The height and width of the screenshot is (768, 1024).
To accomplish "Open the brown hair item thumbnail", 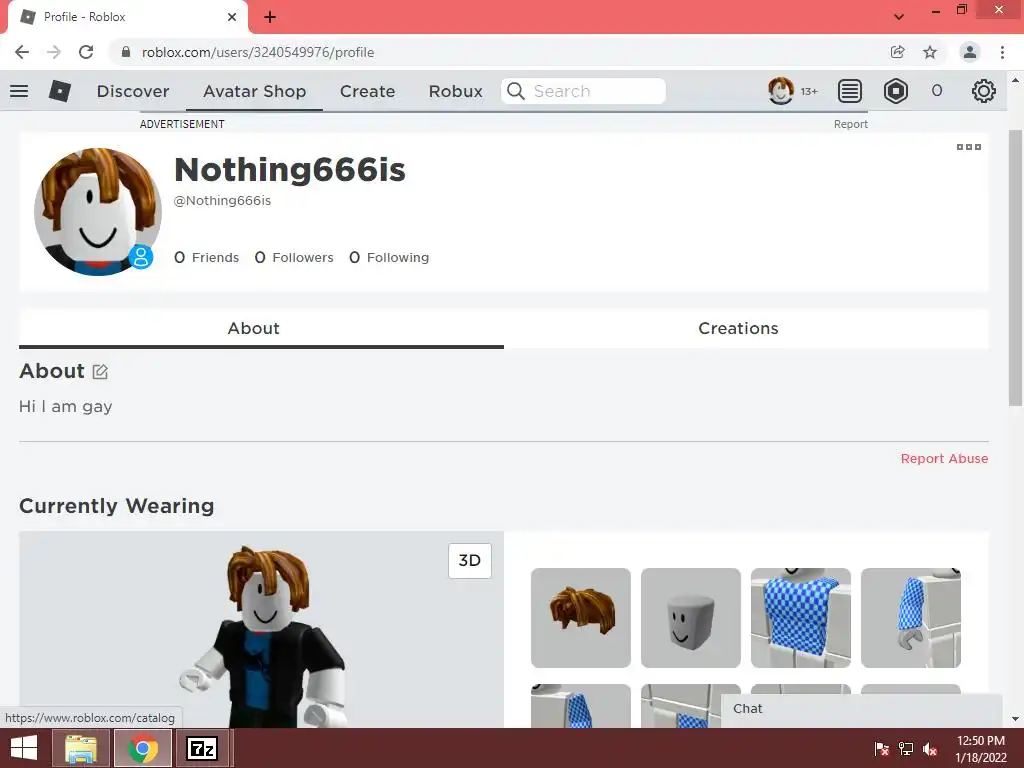I will 581,618.
